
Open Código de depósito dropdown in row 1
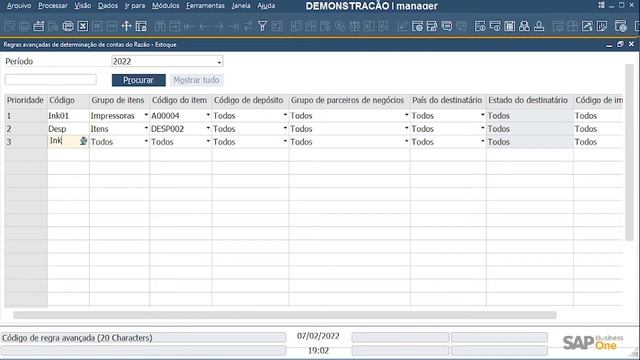click(285, 116)
